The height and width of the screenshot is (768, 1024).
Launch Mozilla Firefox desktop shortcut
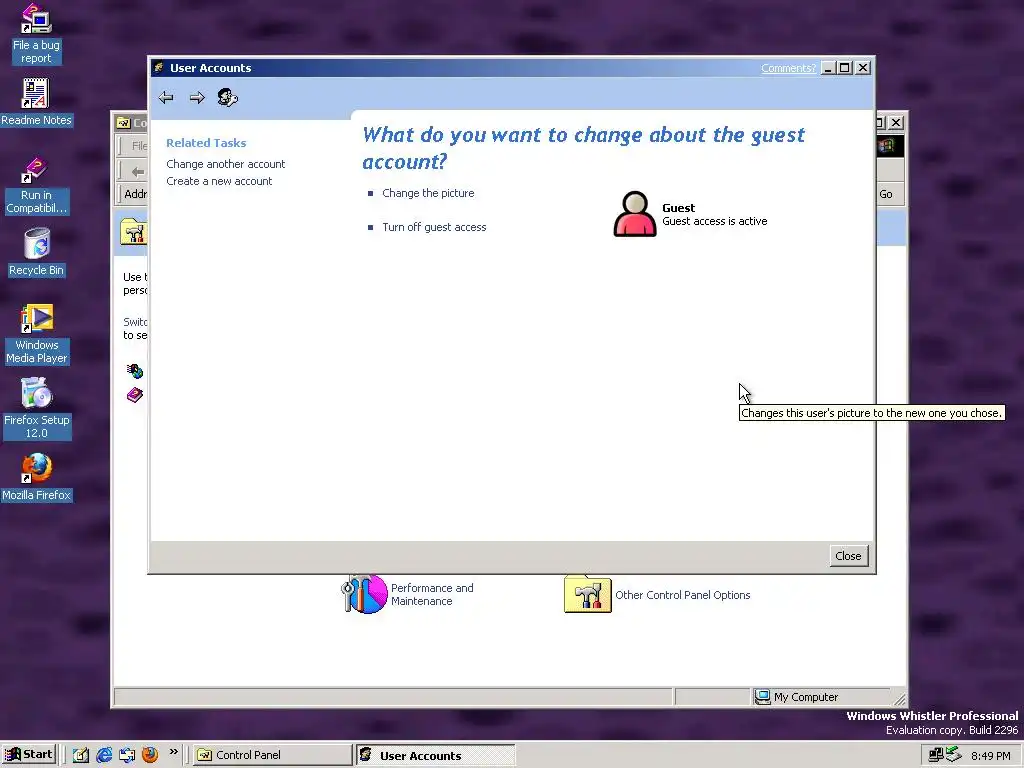tap(36, 477)
